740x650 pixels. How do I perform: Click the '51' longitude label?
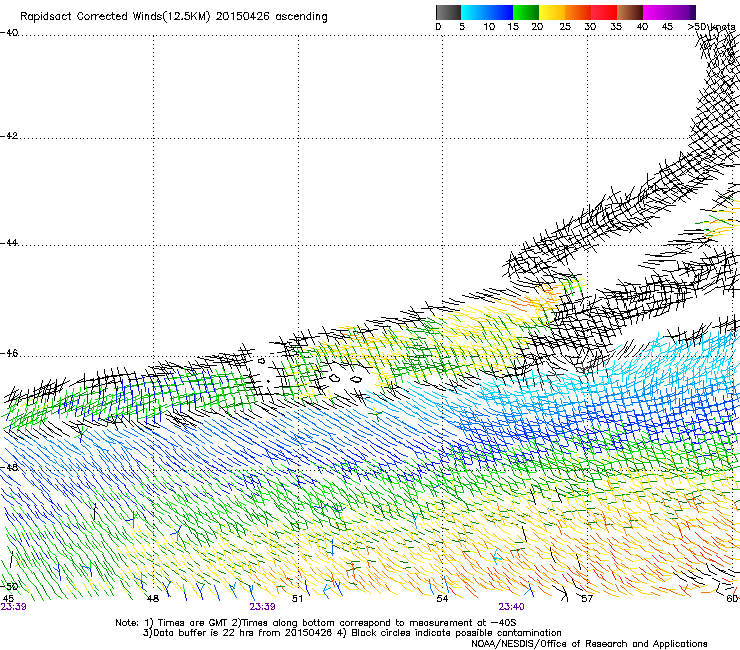point(297,599)
